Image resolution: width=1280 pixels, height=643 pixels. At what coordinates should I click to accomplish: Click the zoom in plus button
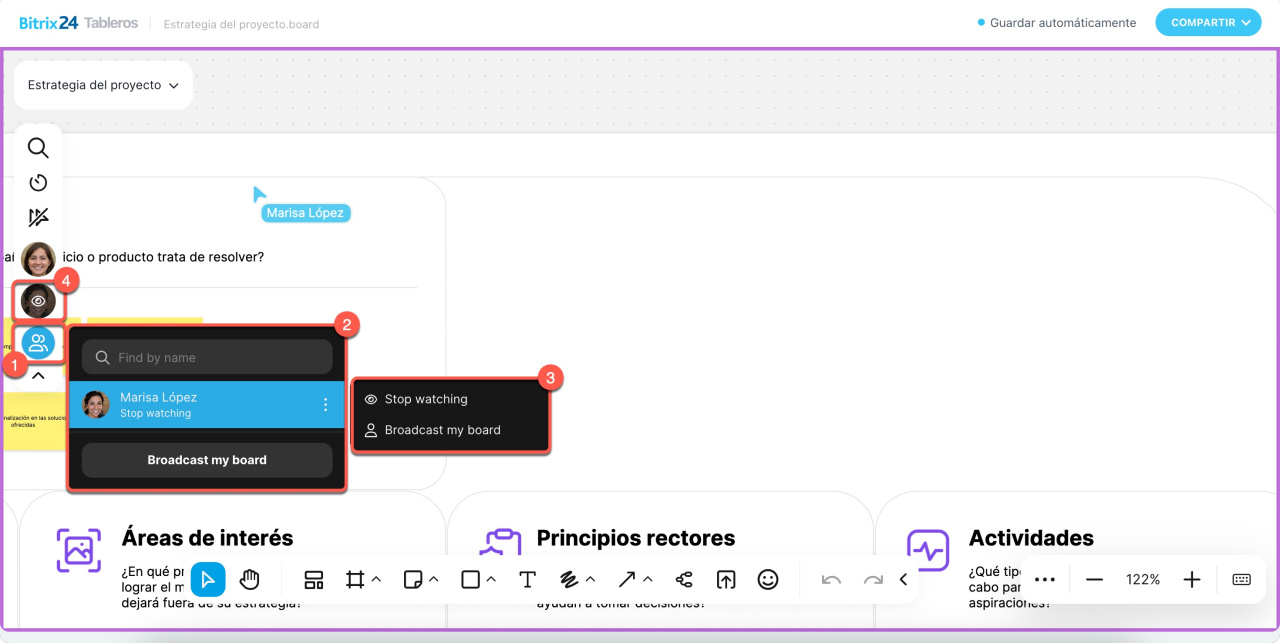pos(1191,579)
